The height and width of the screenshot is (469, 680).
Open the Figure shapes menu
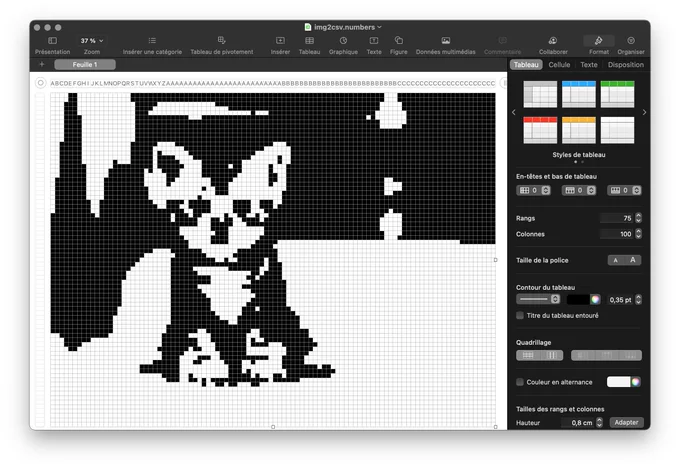point(399,41)
